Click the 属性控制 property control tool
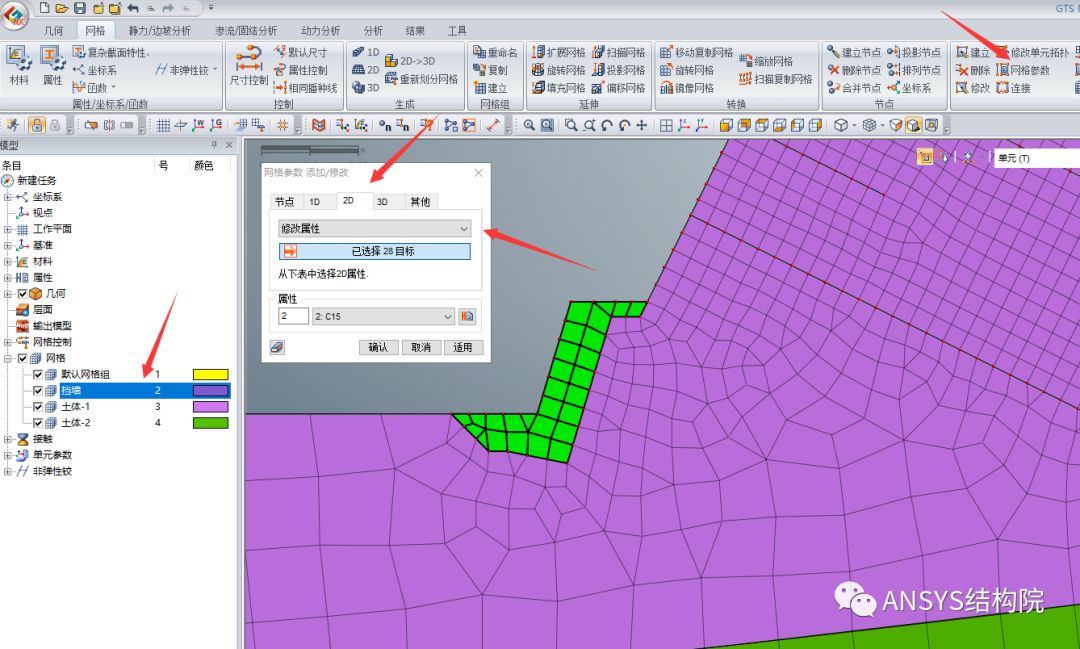This screenshot has height=649, width=1080. [300, 70]
